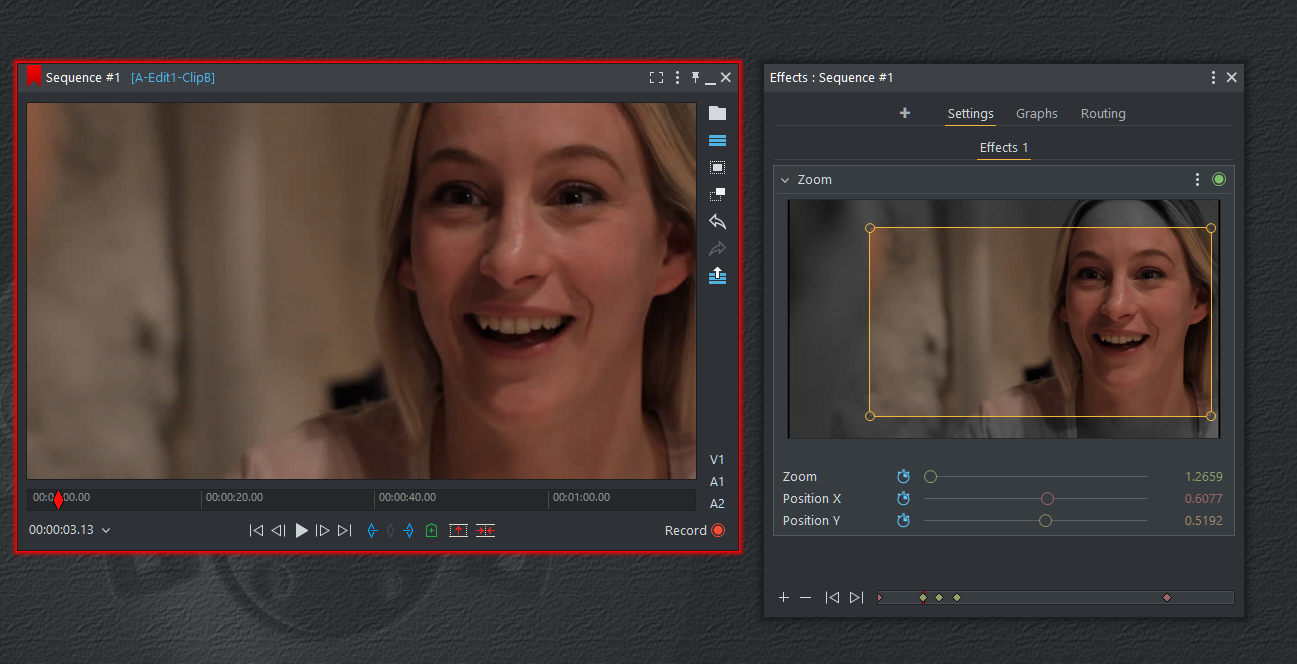Switch the sequence viewer to fullscreen
Viewport: 1297px width, 664px height.
pos(656,78)
